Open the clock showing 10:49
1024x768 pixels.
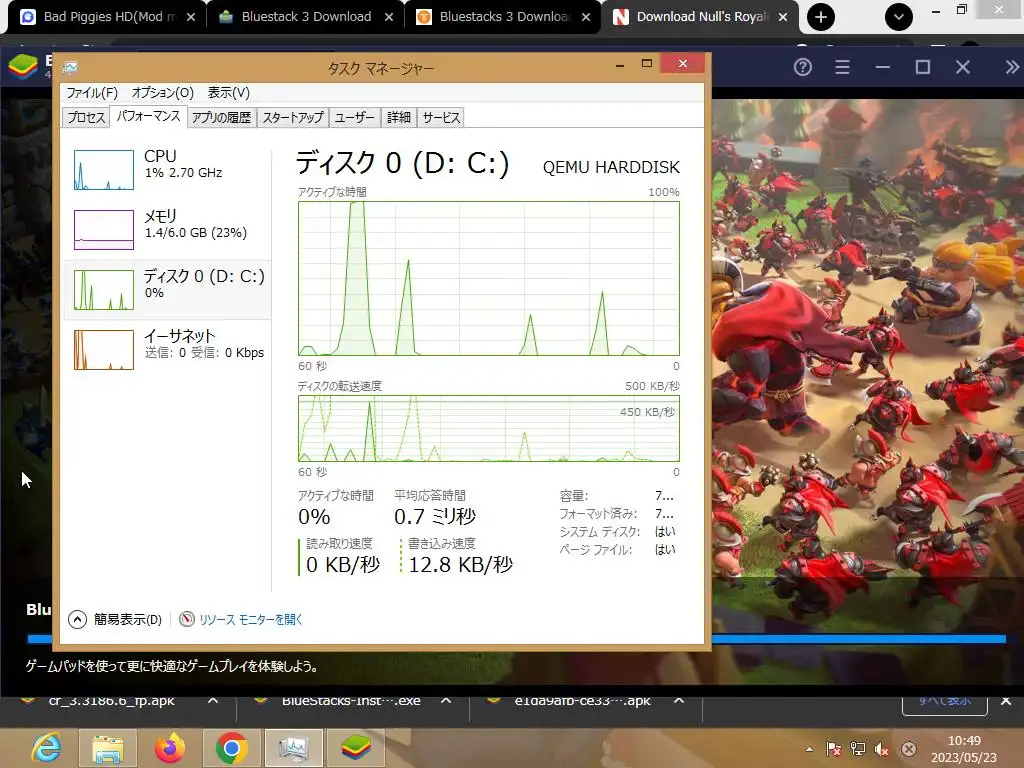[x=964, y=749]
